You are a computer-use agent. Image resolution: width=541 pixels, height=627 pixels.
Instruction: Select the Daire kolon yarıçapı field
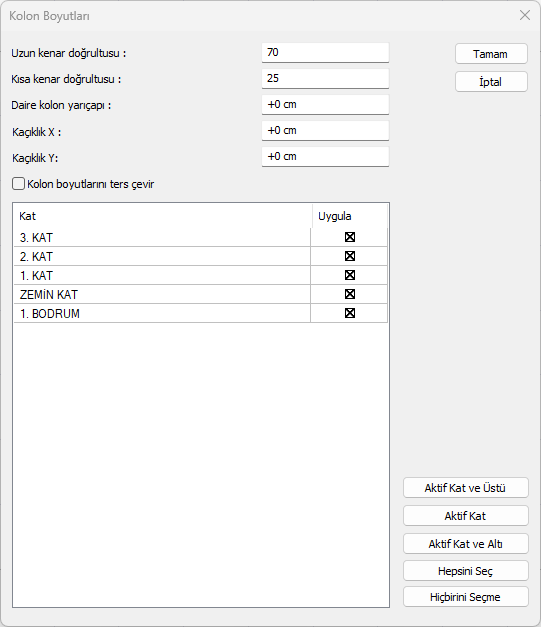[325, 104]
